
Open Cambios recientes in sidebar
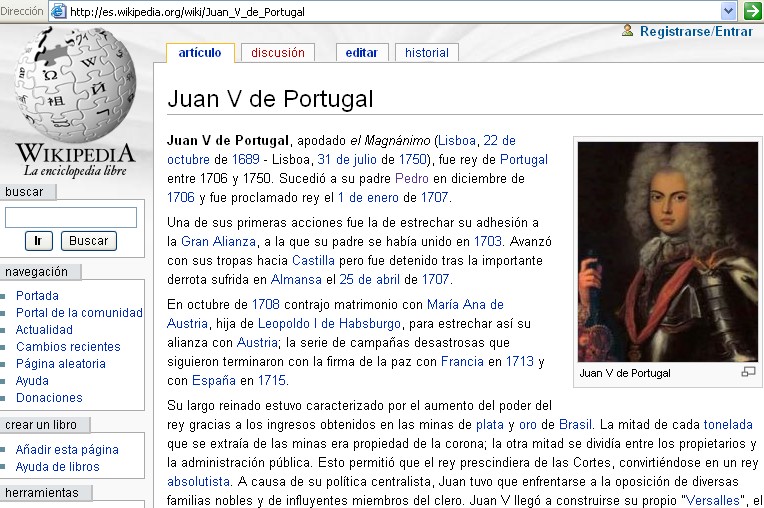[68, 347]
